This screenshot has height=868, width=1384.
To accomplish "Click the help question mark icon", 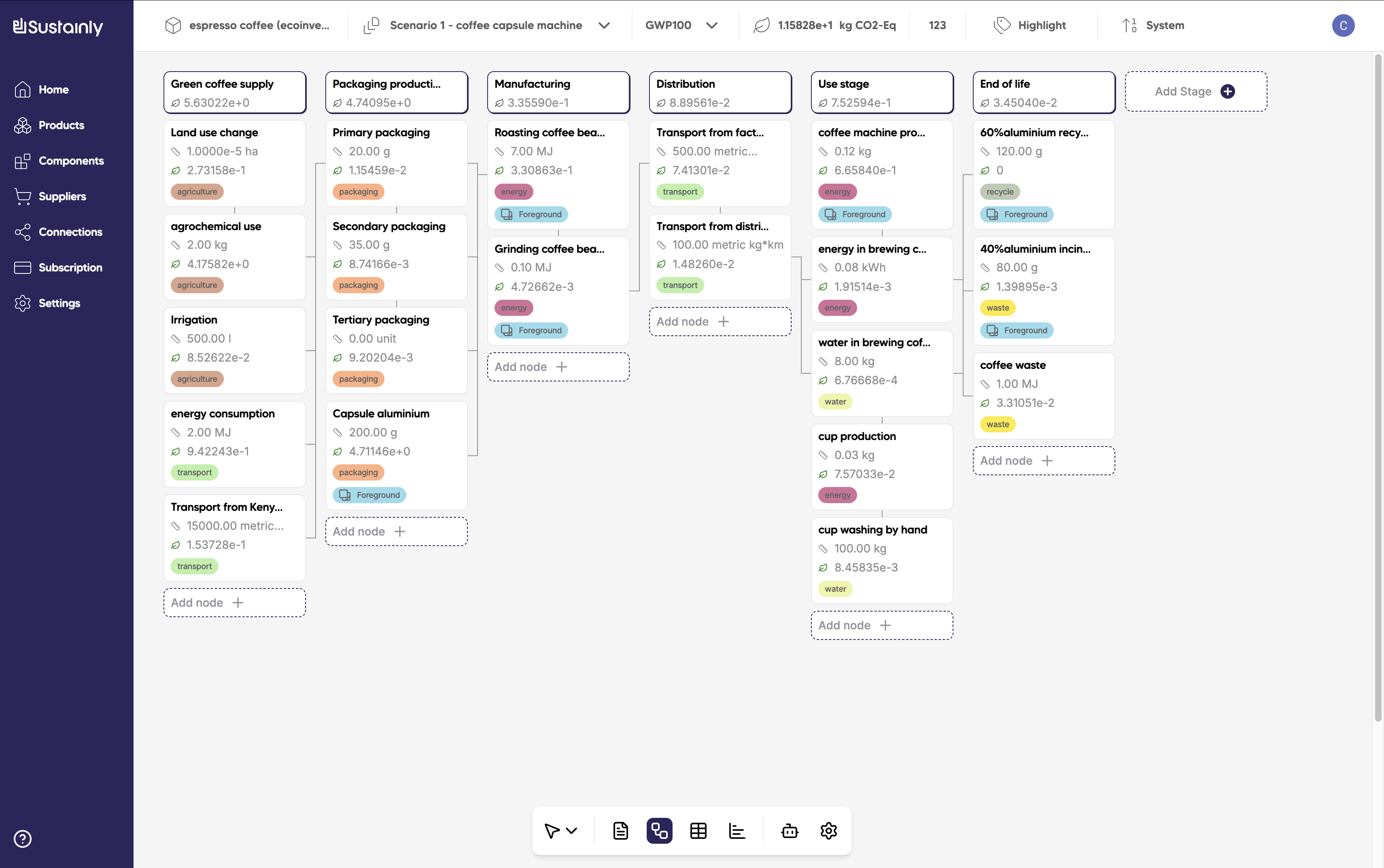I will point(22,839).
